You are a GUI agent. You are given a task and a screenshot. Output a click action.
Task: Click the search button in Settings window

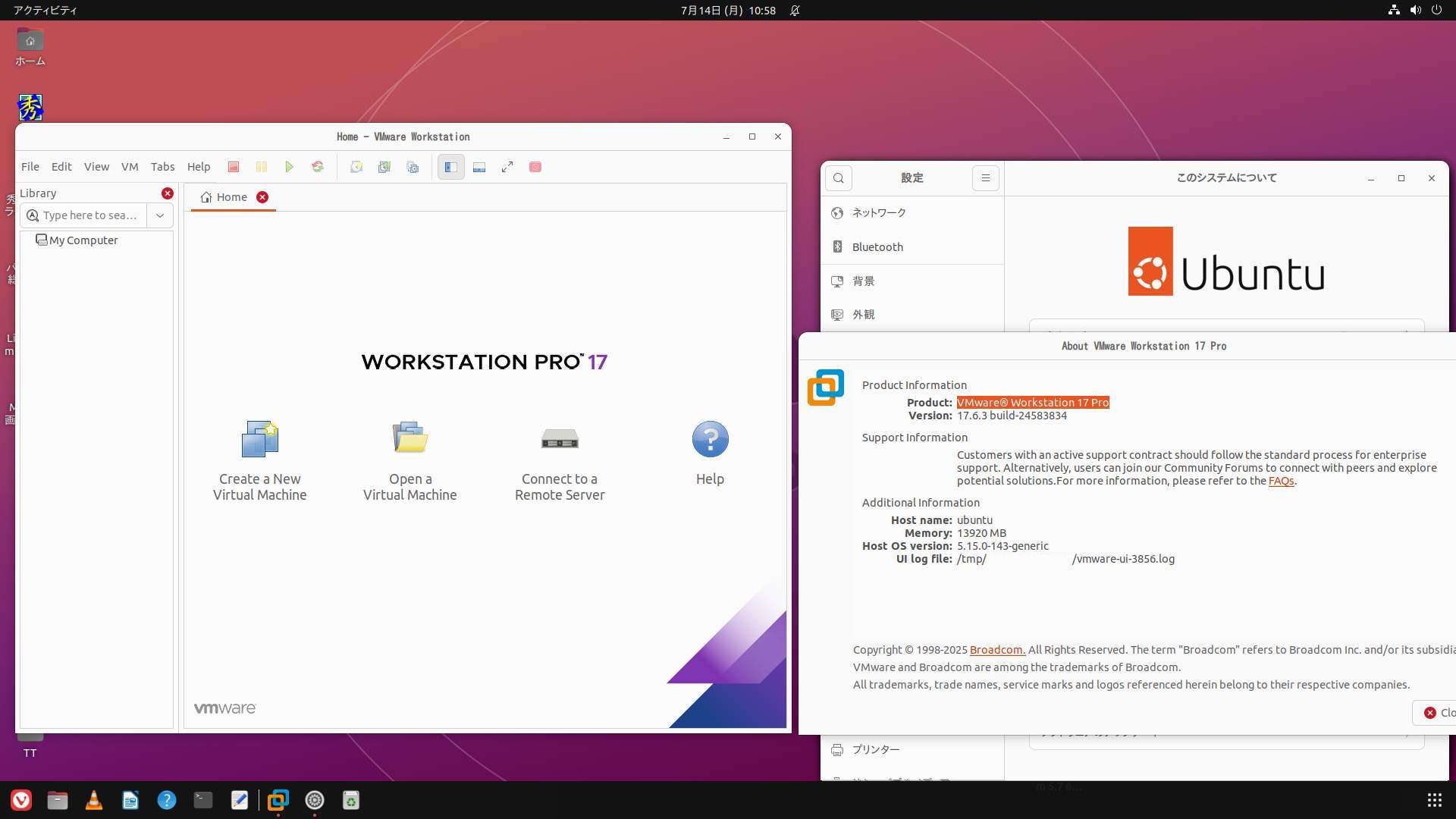(839, 178)
